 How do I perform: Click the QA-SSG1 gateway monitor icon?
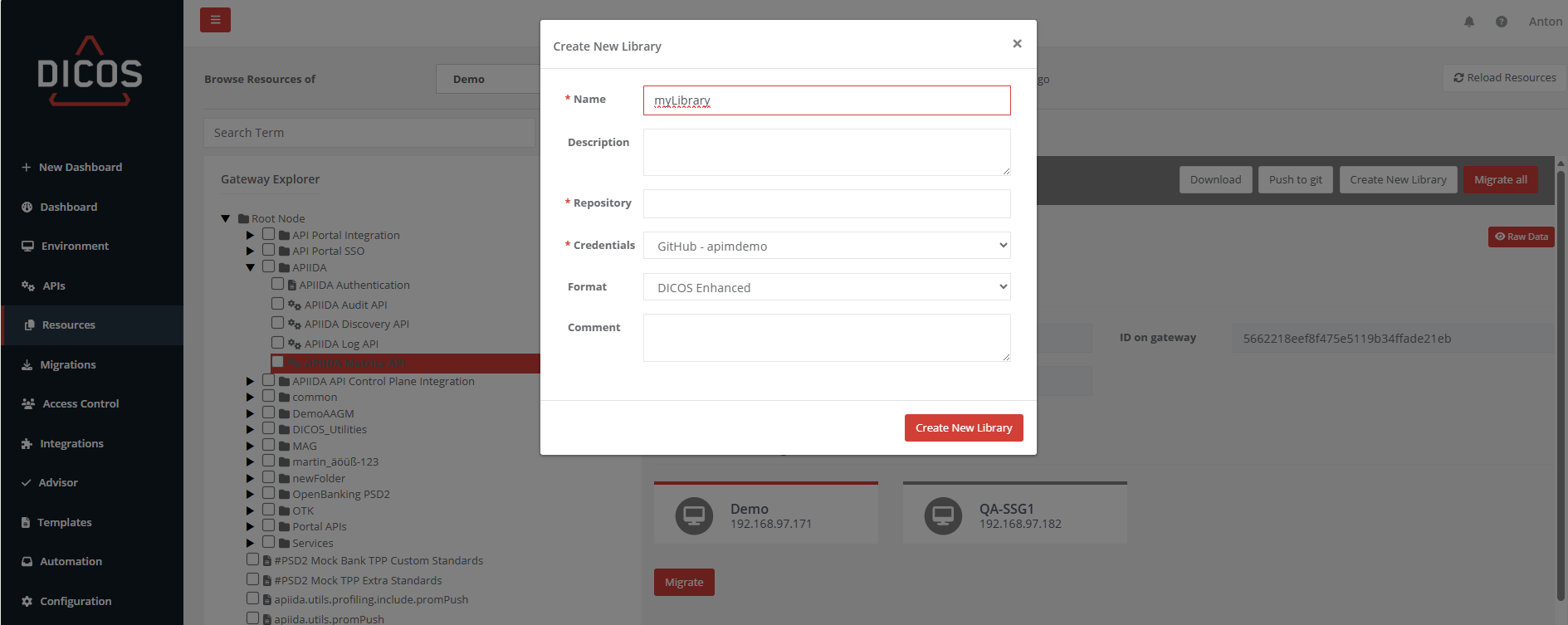pyautogui.click(x=943, y=515)
